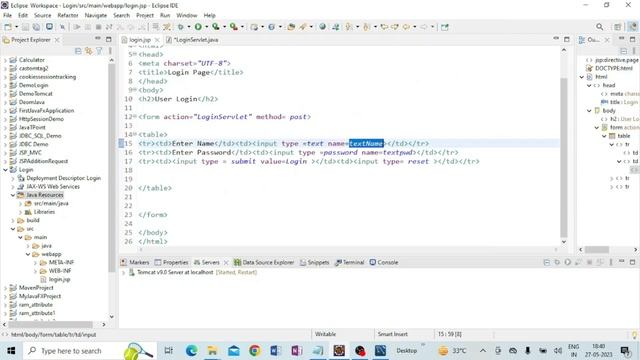This screenshot has width=640, height=360.
Task: Click the green Run toolbar button
Action: tap(198, 27)
